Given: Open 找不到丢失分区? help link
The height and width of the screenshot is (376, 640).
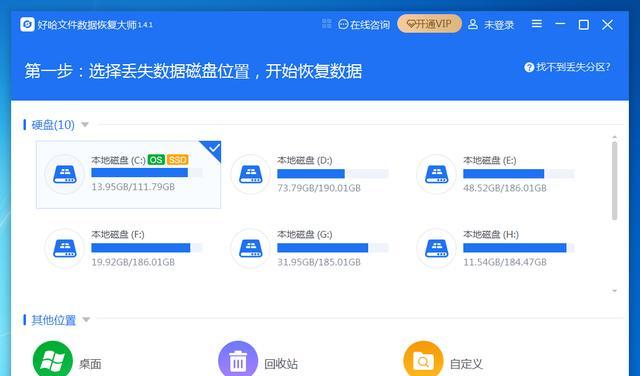Looking at the screenshot, I should coord(567,67).
